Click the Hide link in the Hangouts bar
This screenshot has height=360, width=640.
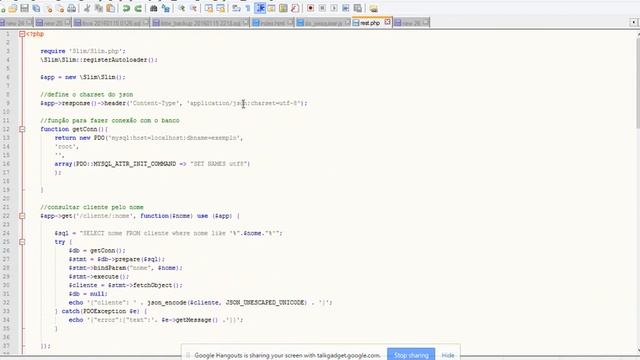pyautogui.click(x=448, y=356)
